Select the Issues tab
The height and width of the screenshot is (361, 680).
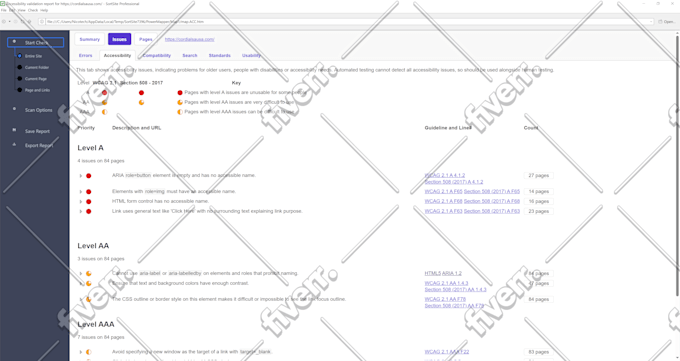(119, 39)
